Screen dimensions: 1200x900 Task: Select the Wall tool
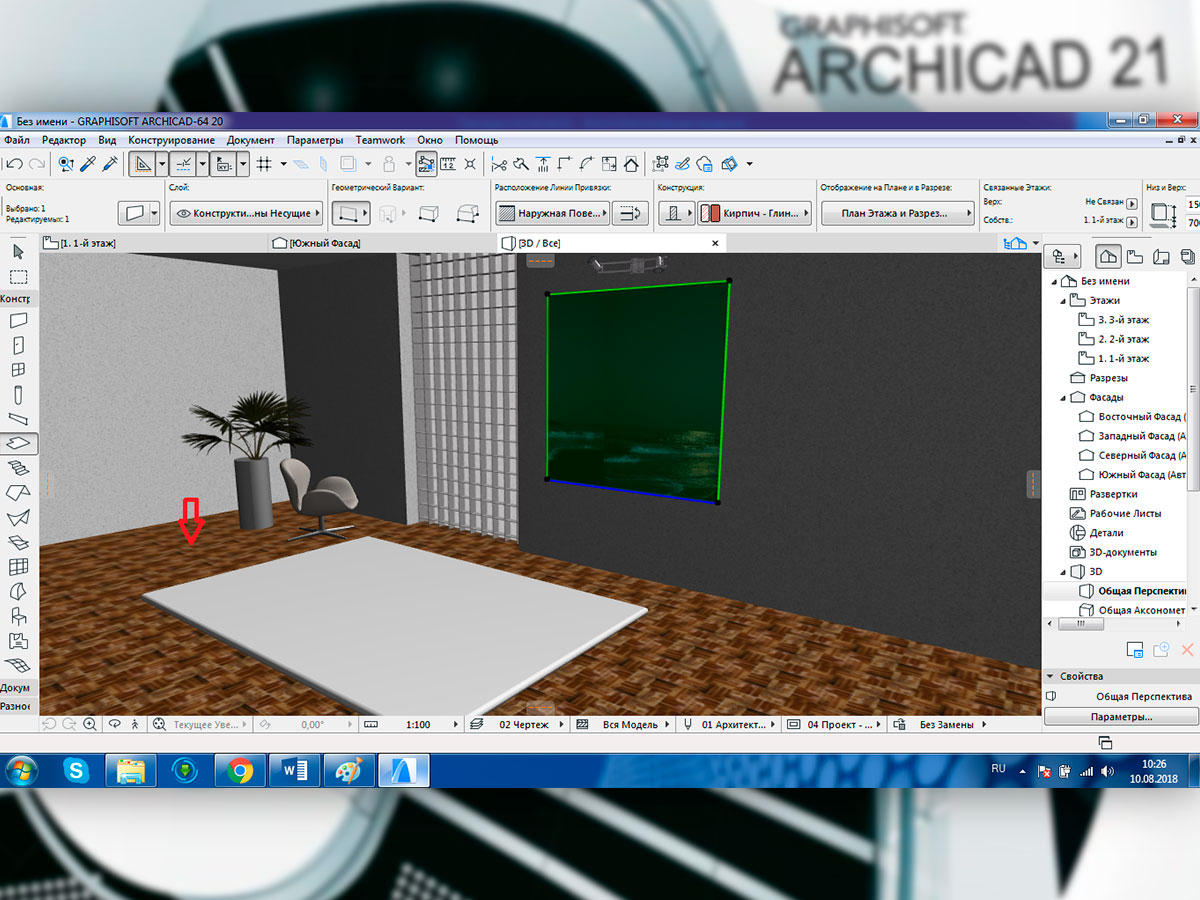coord(18,321)
